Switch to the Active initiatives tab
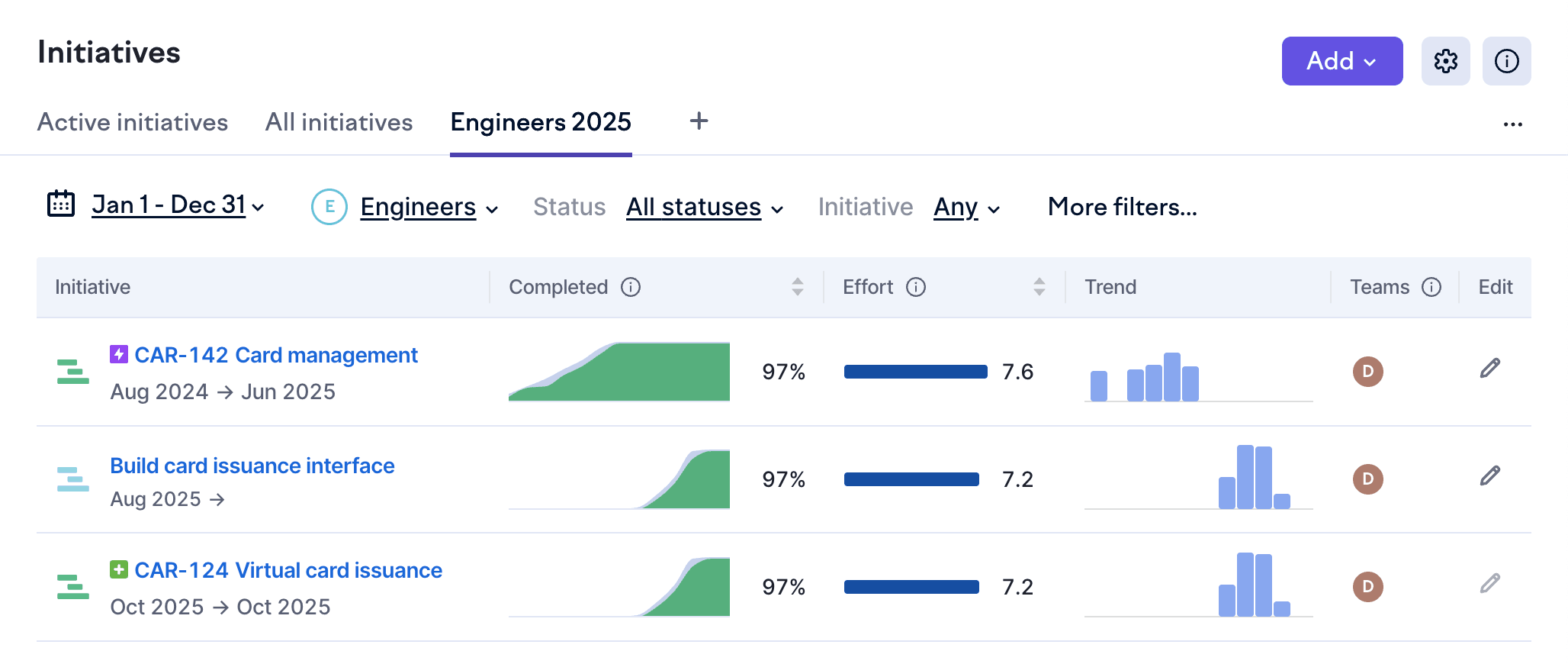1568x664 pixels. tap(133, 122)
